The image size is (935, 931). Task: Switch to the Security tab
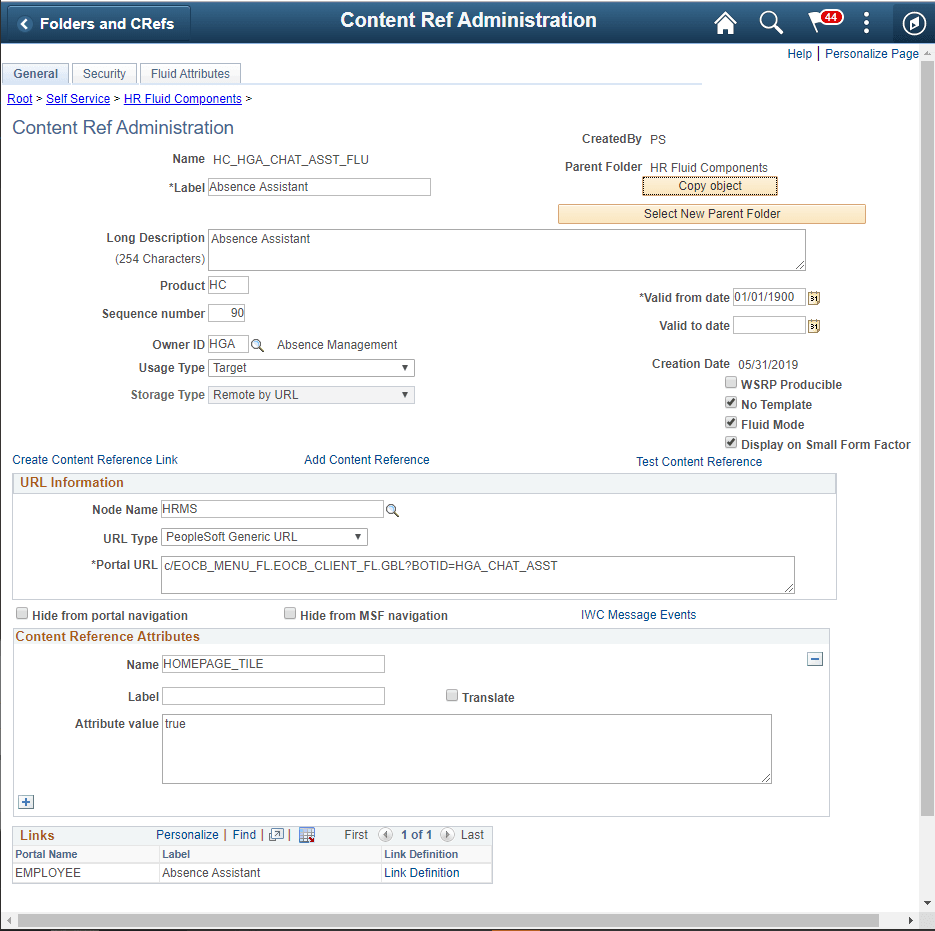(104, 73)
